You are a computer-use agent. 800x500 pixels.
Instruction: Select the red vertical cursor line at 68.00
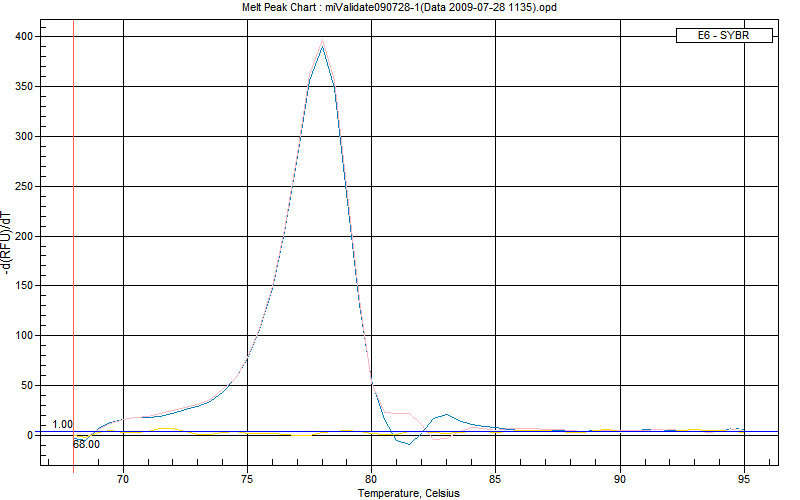pos(74,245)
